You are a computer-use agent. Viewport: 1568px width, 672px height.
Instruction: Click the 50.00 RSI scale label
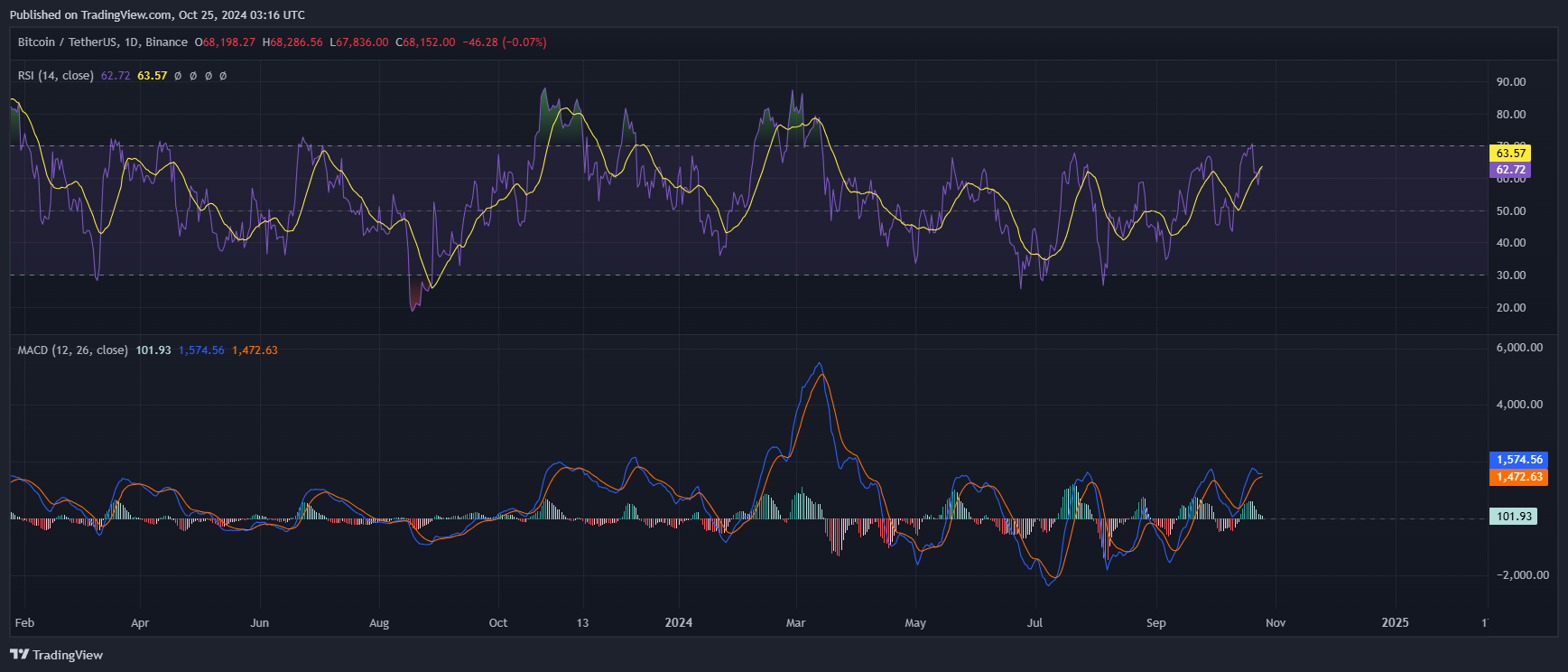(1511, 211)
